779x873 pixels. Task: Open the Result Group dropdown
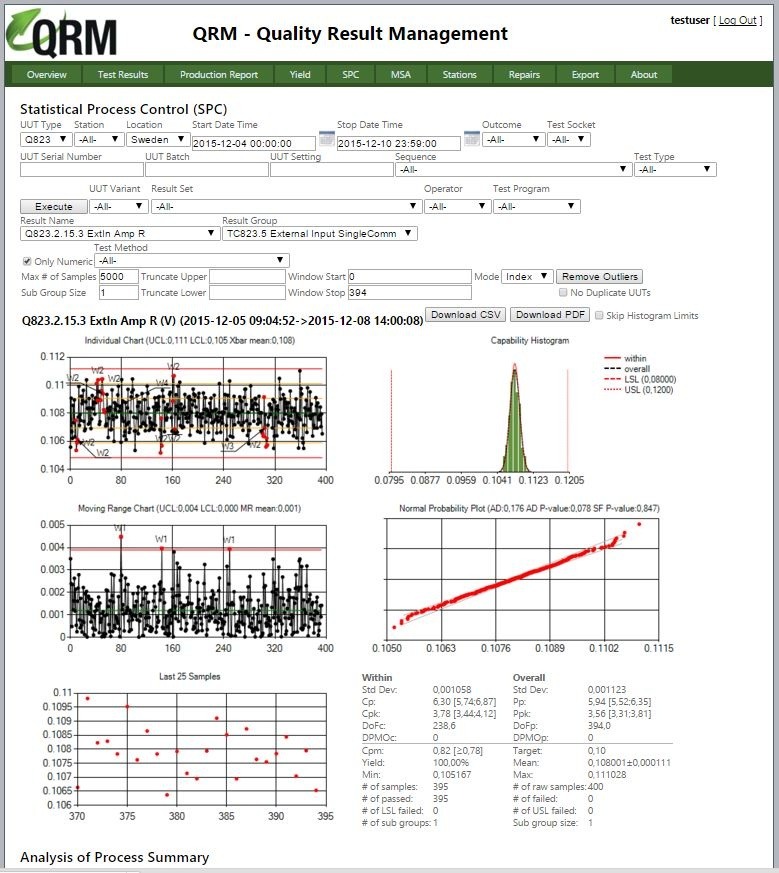point(320,233)
